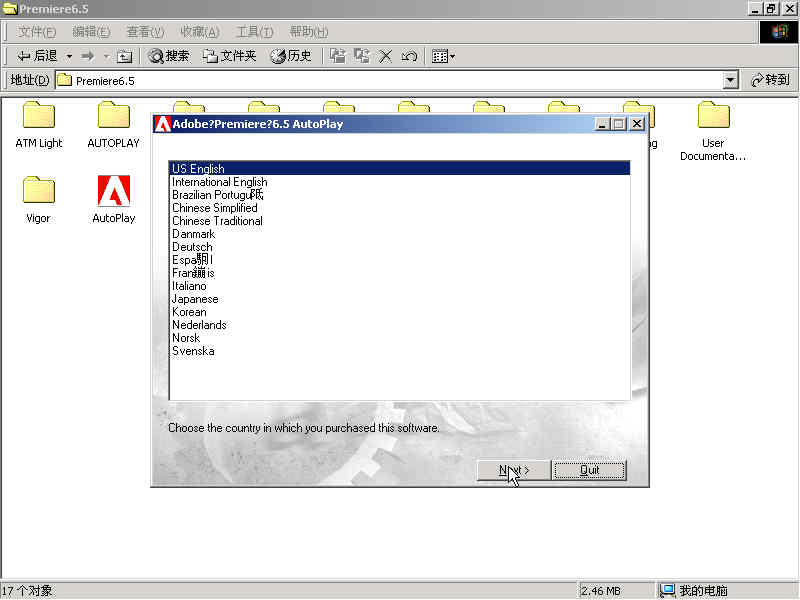The width and height of the screenshot is (800, 600).
Task: Click Next > in the AutoPlay dialog
Action: [x=514, y=470]
